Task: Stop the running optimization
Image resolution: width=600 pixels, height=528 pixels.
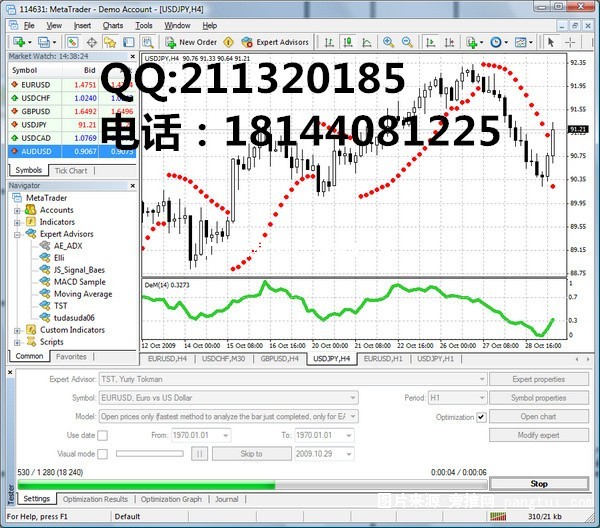Action: click(539, 484)
